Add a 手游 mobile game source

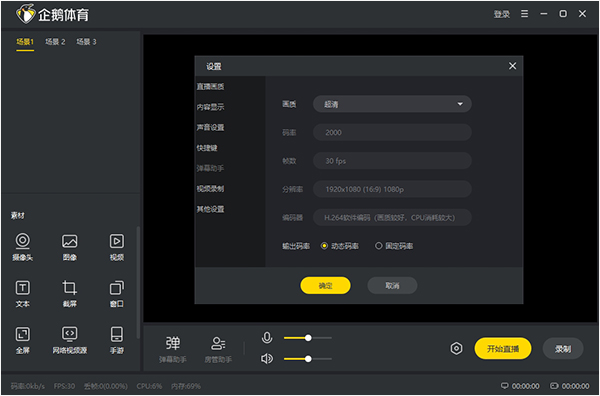pos(117,341)
